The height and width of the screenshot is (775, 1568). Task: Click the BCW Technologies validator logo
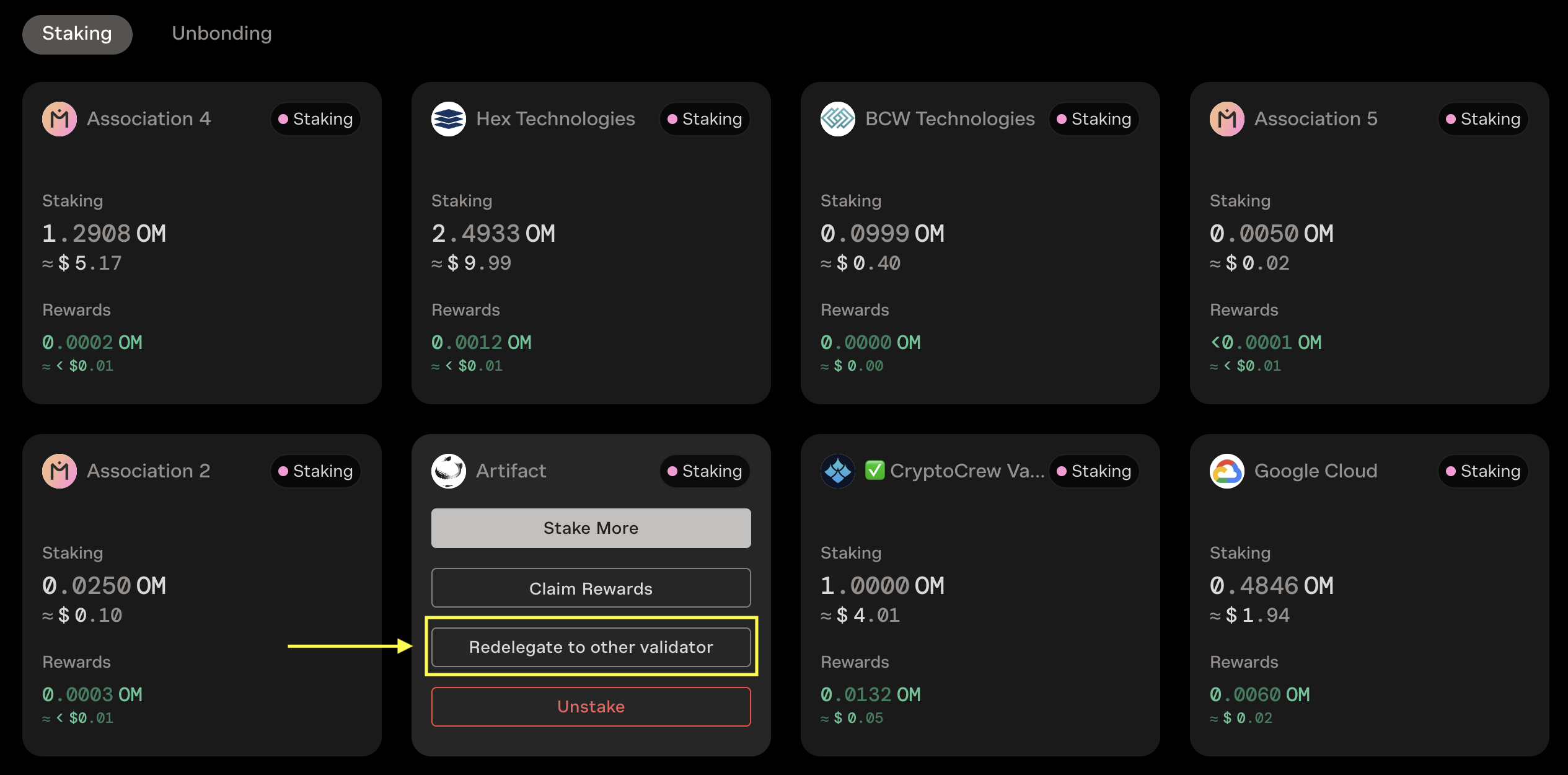click(838, 119)
